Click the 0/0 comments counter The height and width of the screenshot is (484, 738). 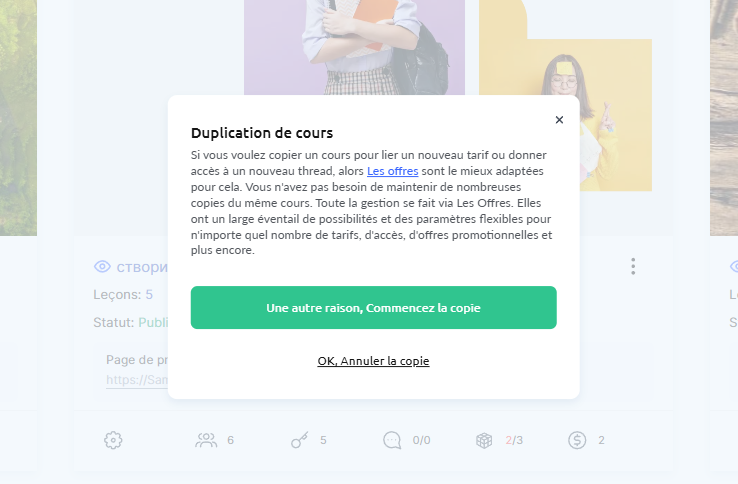(421, 440)
